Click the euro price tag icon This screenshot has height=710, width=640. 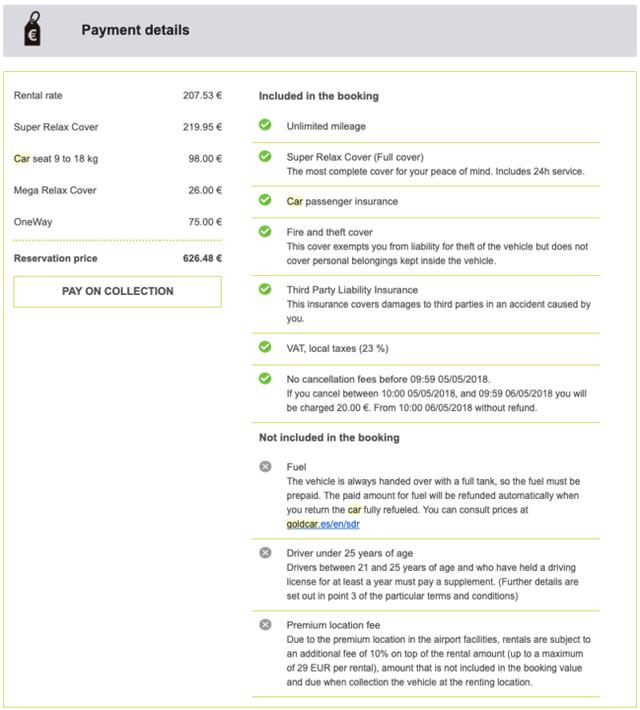(x=32, y=30)
